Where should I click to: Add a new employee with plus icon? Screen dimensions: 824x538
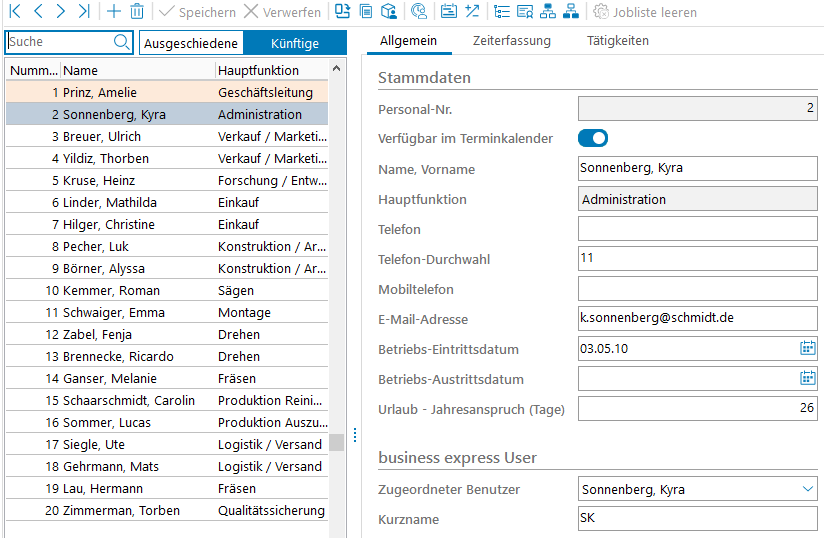pyautogui.click(x=113, y=12)
